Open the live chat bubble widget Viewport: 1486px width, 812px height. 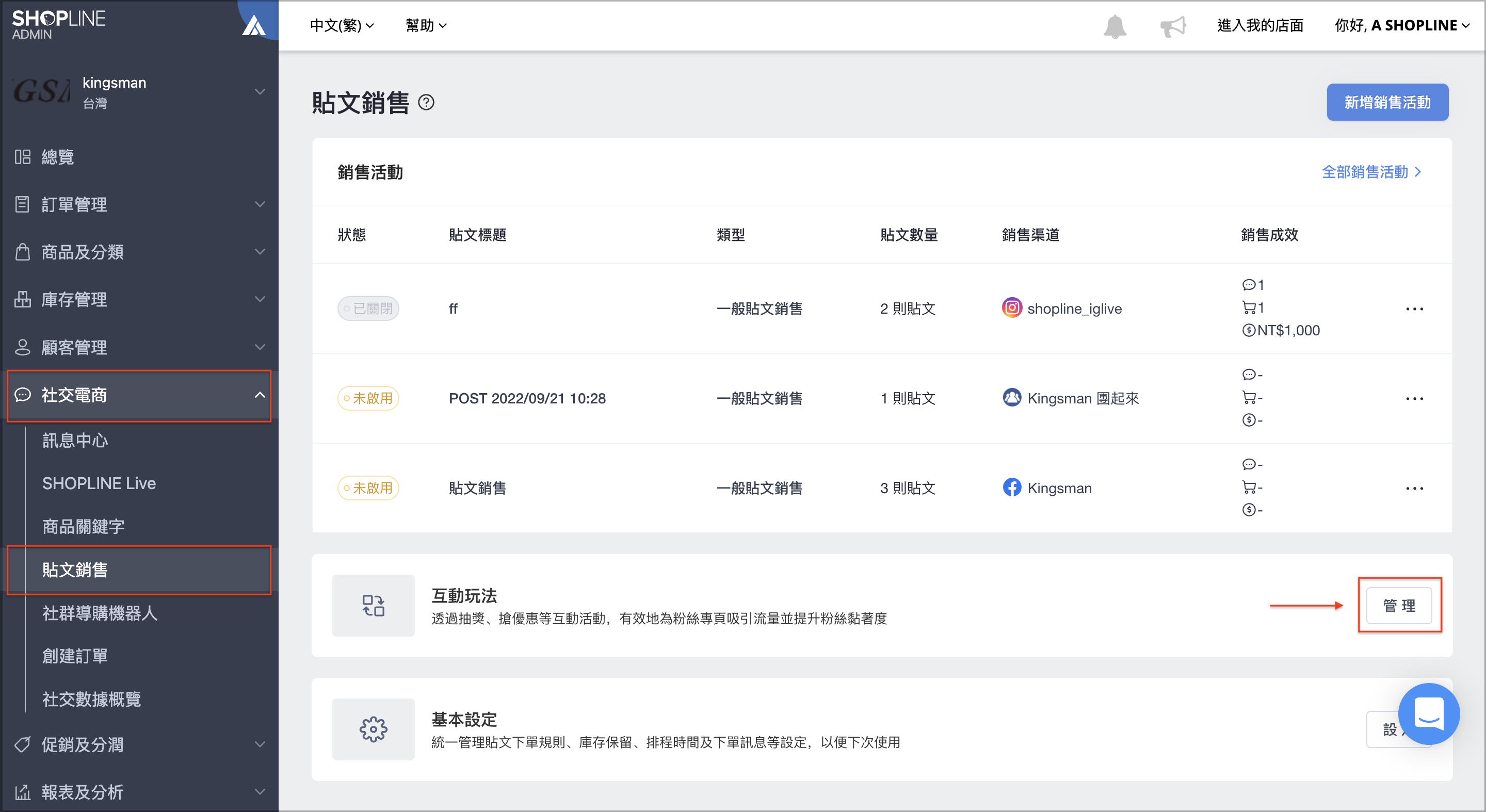point(1428,714)
